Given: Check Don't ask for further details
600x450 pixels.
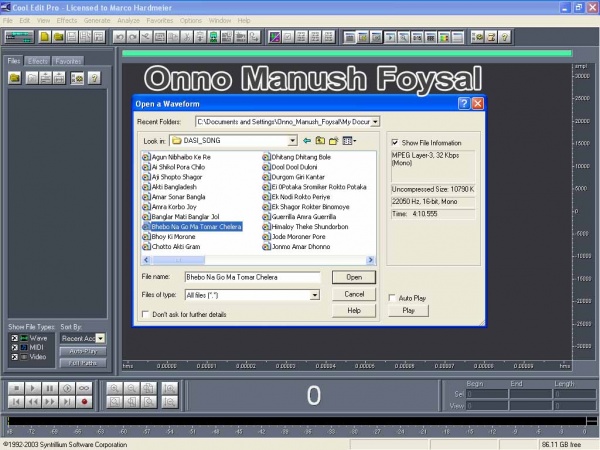Looking at the screenshot, I should [145, 314].
